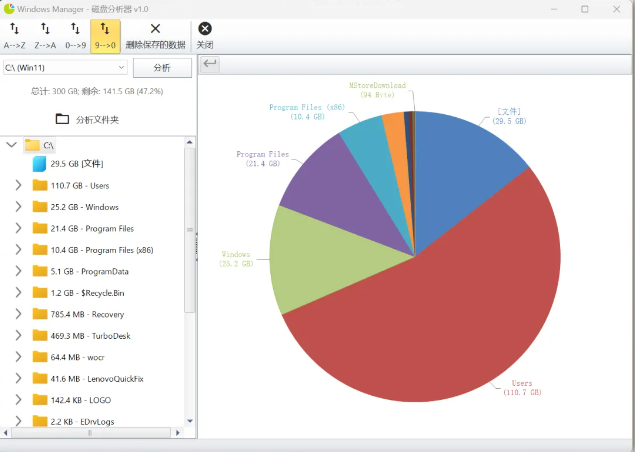Screen dimensions: 635x452
Task: Expand the Users folder node
Action: pyautogui.click(x=18, y=185)
